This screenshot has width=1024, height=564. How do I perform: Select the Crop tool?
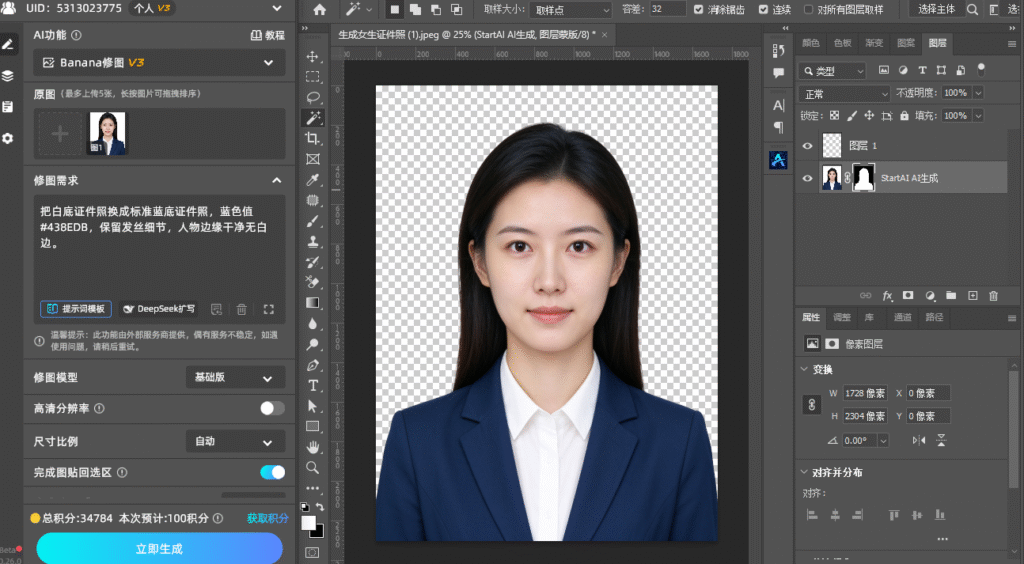click(313, 138)
